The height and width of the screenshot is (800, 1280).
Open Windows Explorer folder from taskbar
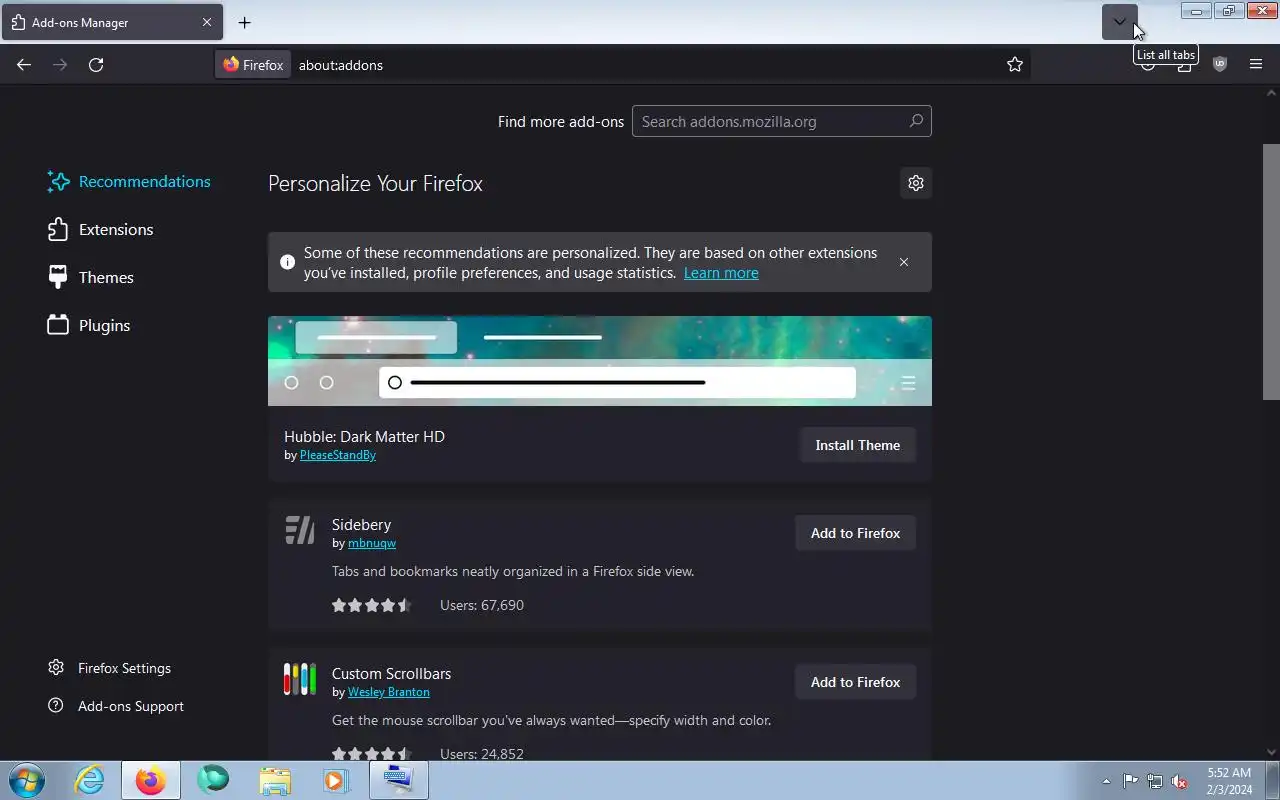[274, 780]
